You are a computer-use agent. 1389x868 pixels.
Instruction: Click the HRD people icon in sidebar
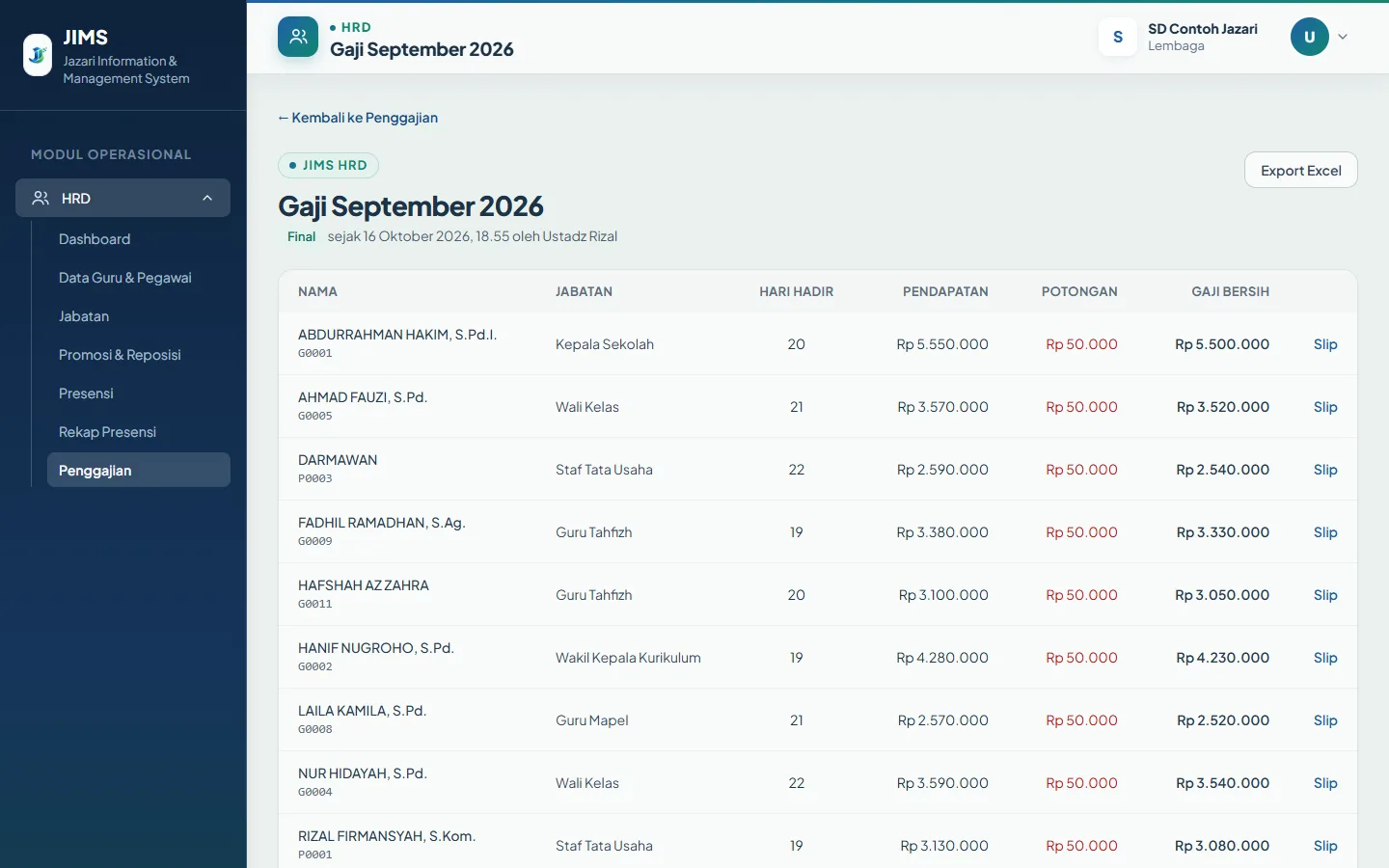pyautogui.click(x=41, y=198)
